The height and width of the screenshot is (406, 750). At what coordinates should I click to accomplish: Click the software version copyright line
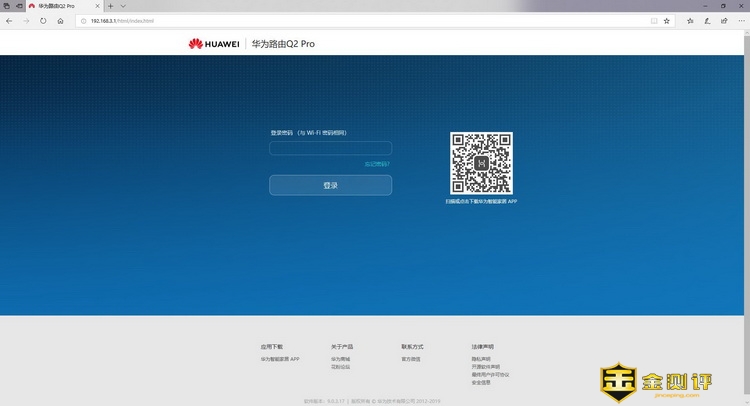click(x=372, y=401)
